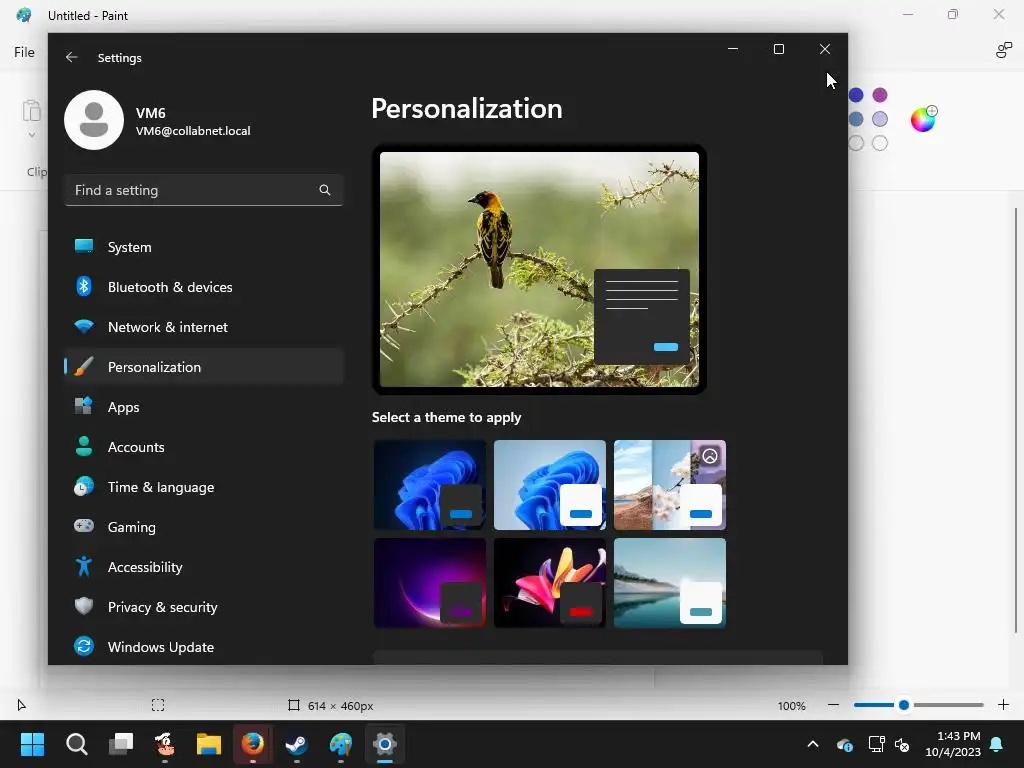This screenshot has height=768, width=1024.
Task: Click the cloud sync tray icon
Action: [844, 744]
